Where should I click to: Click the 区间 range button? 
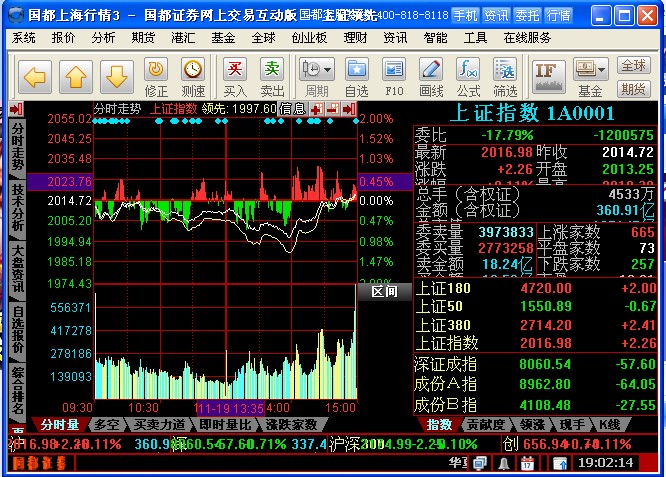(x=384, y=291)
